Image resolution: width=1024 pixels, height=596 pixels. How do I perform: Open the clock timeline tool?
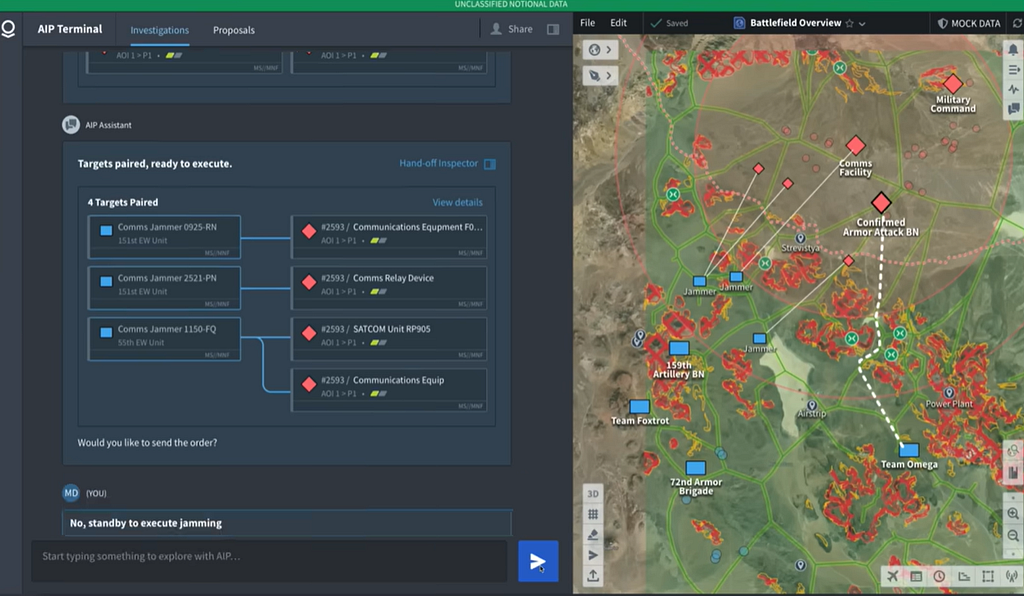point(939,576)
